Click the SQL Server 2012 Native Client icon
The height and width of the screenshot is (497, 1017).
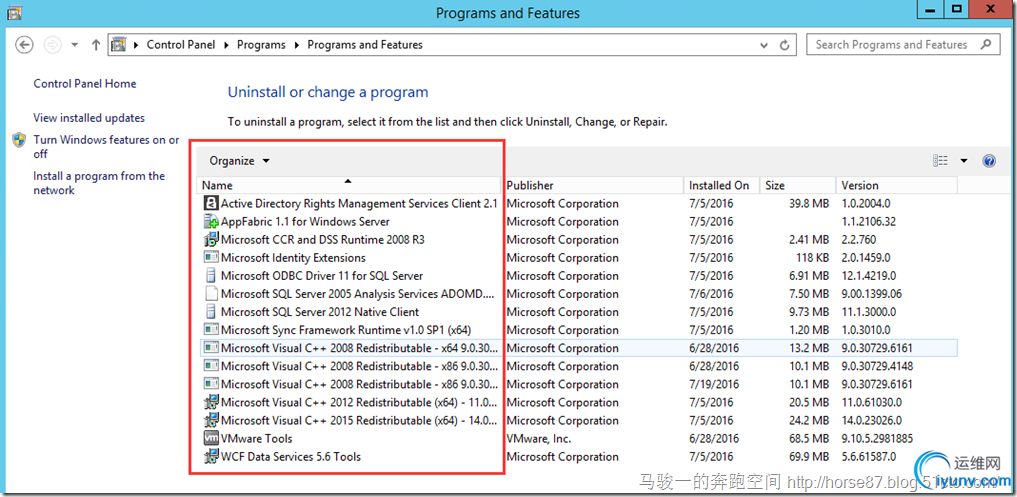pyautogui.click(x=211, y=311)
